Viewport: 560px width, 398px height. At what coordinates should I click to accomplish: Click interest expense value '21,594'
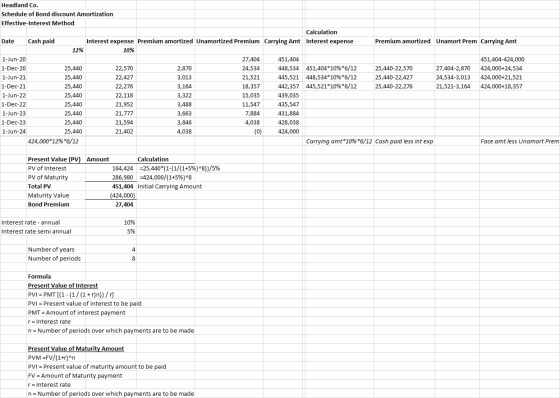pyautogui.click(x=124, y=123)
